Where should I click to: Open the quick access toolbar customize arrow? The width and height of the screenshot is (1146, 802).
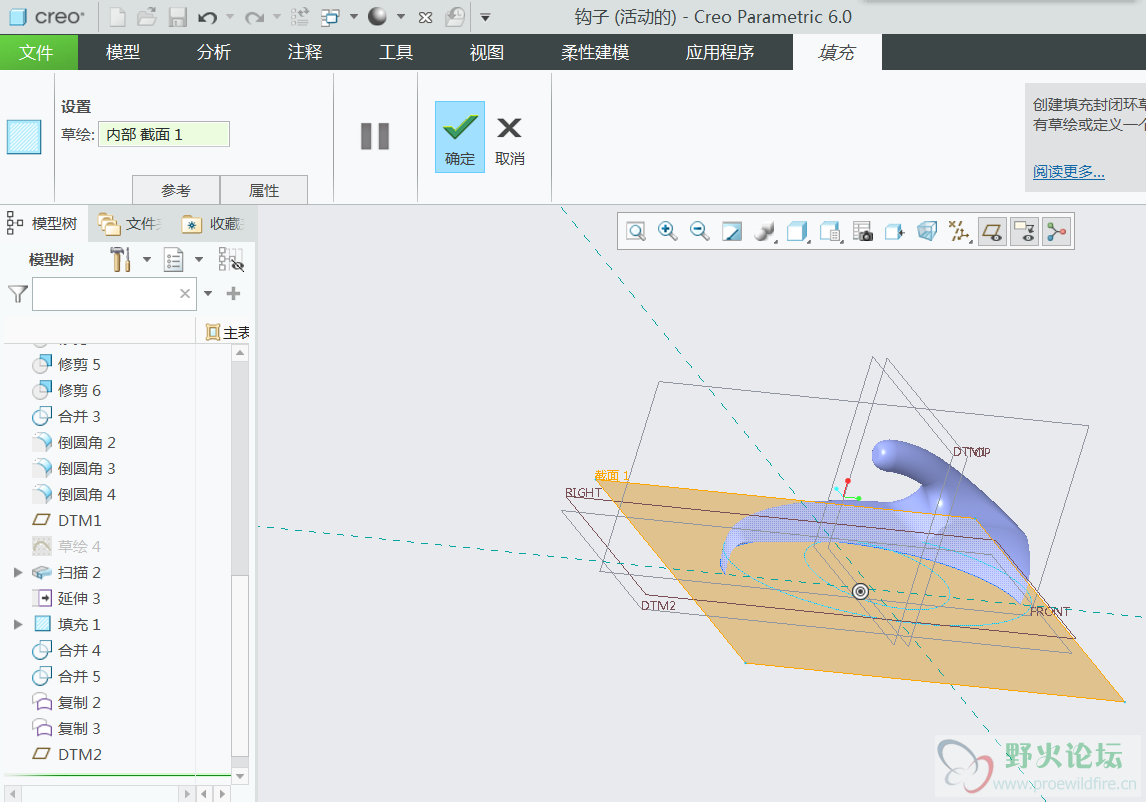tap(485, 17)
